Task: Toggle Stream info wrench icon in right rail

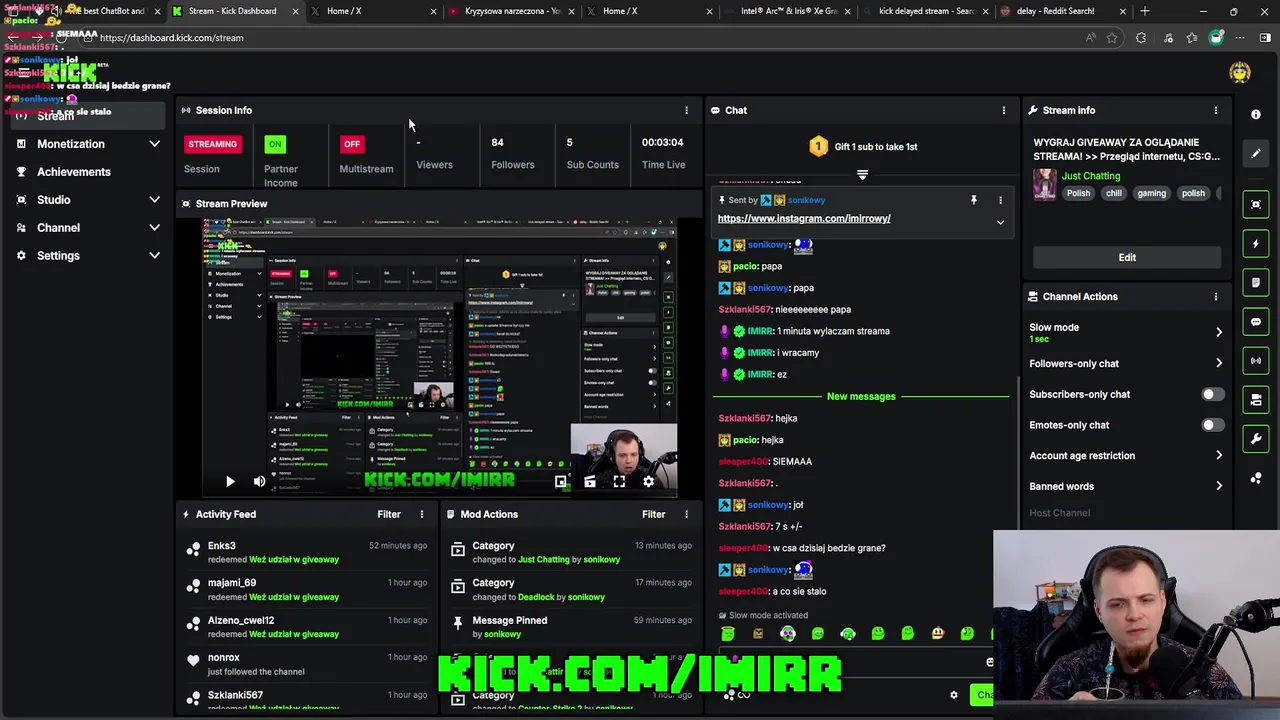Action: coord(1256,439)
